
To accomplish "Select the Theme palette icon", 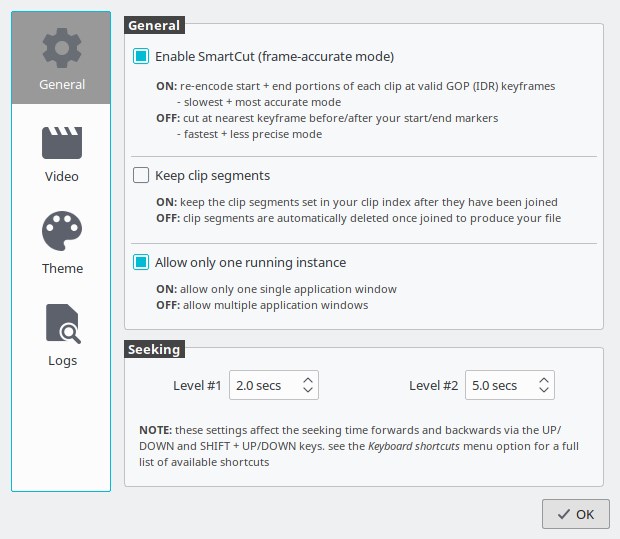I will pyautogui.click(x=61, y=232).
